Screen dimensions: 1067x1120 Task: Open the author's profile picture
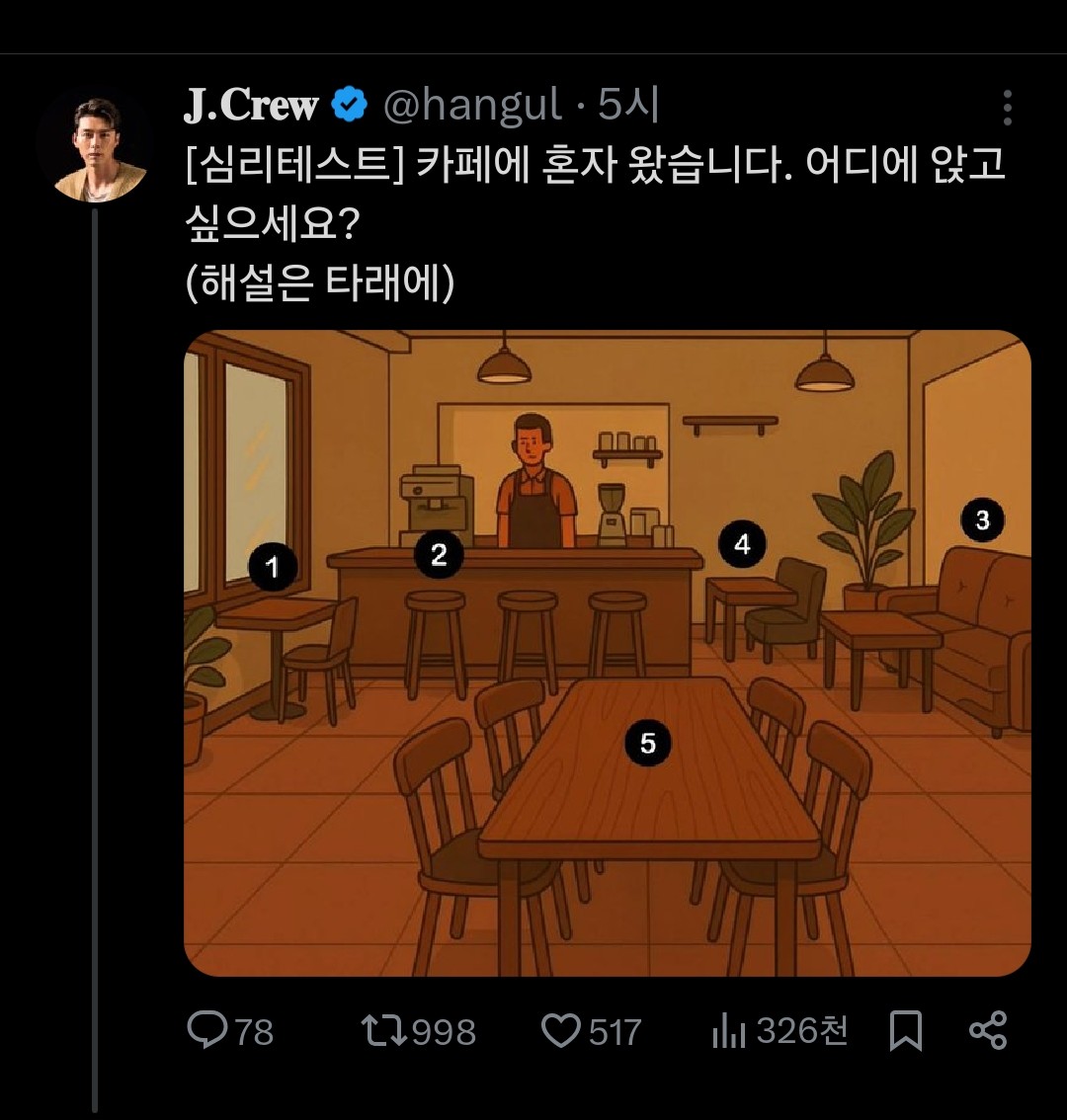pyautogui.click(x=94, y=146)
